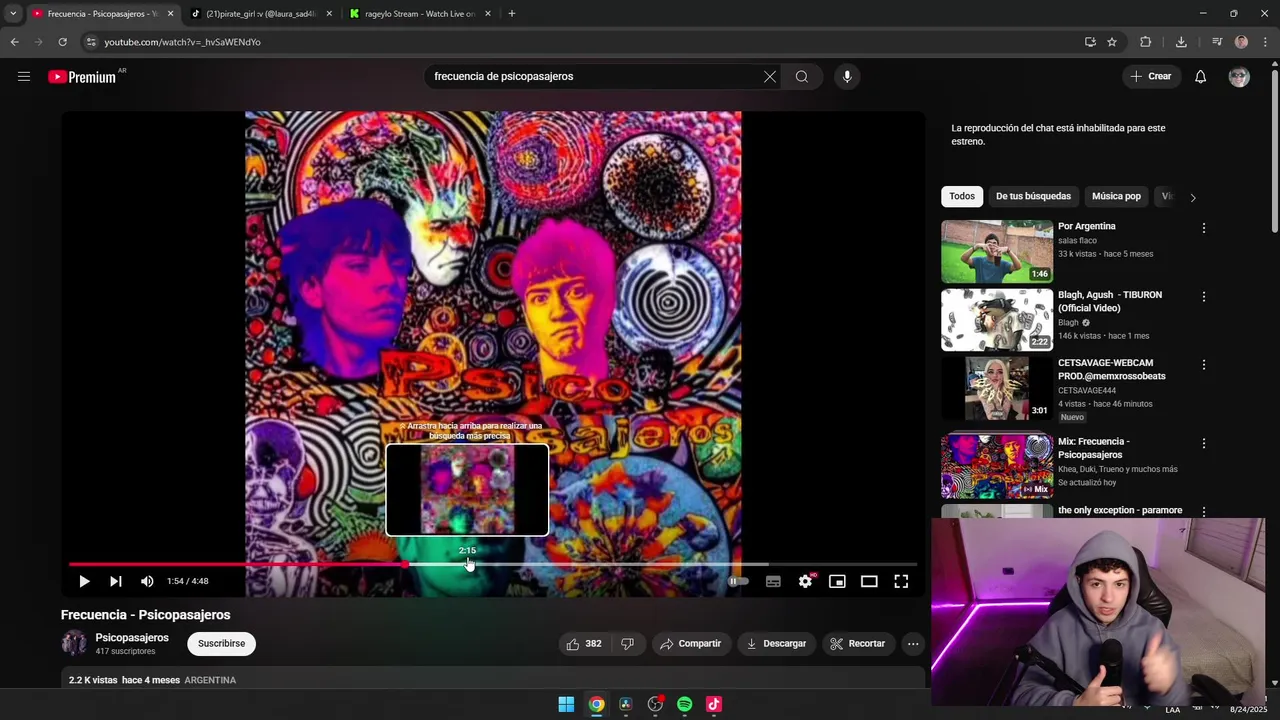Open options for CETSAVAGE-WEBCAM video

[1204, 365]
